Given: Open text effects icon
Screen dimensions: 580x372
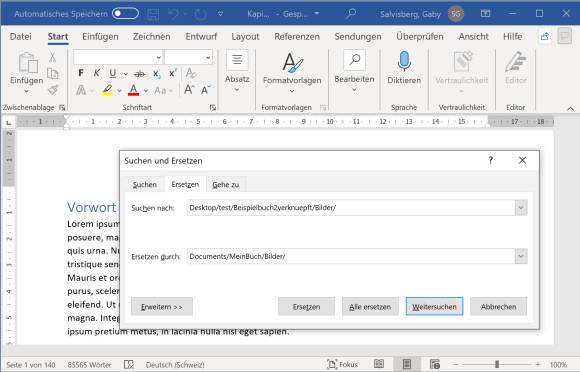Looking at the screenshot, I should pos(81,90).
